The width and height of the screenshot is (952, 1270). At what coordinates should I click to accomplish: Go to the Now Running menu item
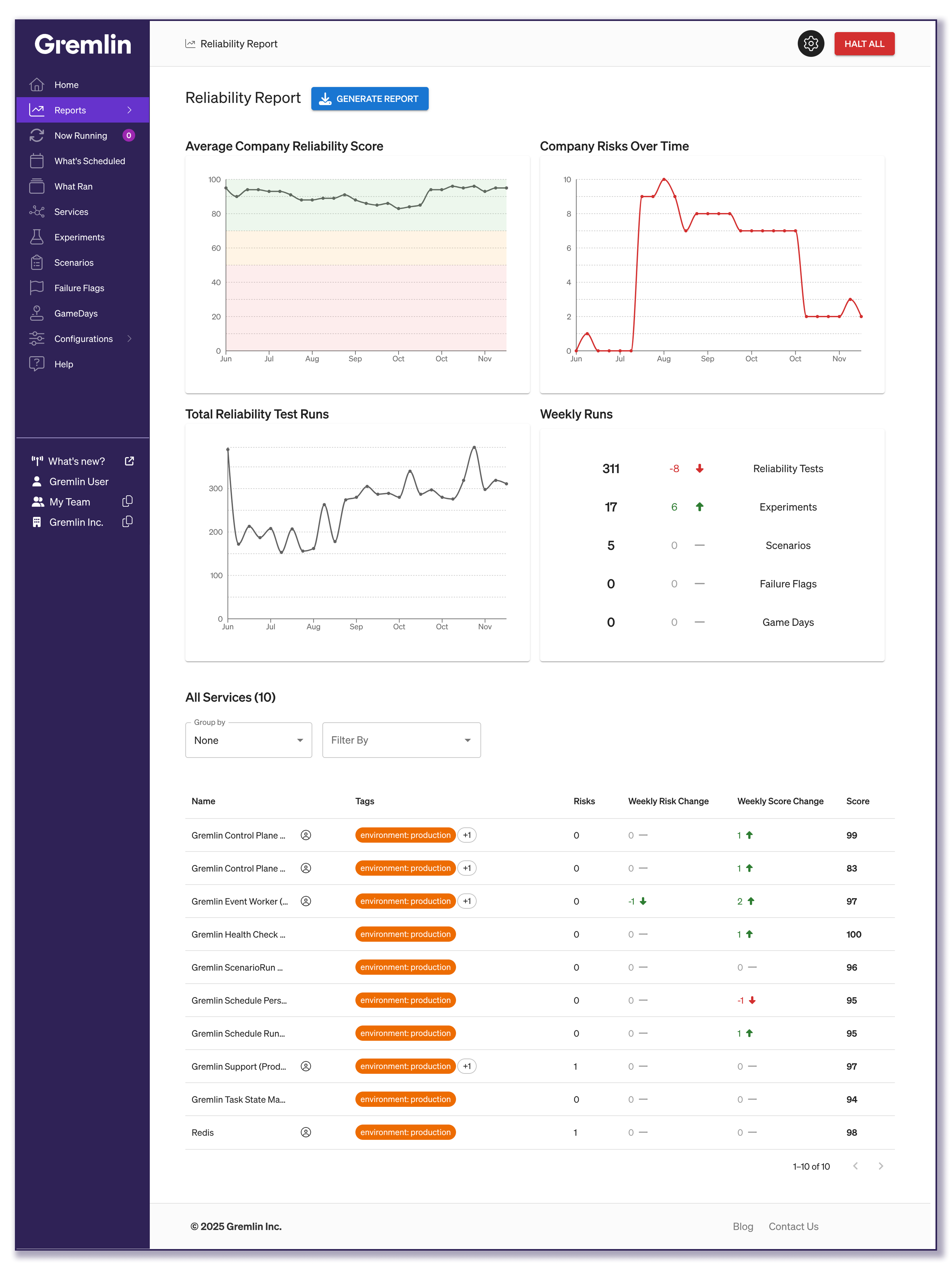coord(80,136)
